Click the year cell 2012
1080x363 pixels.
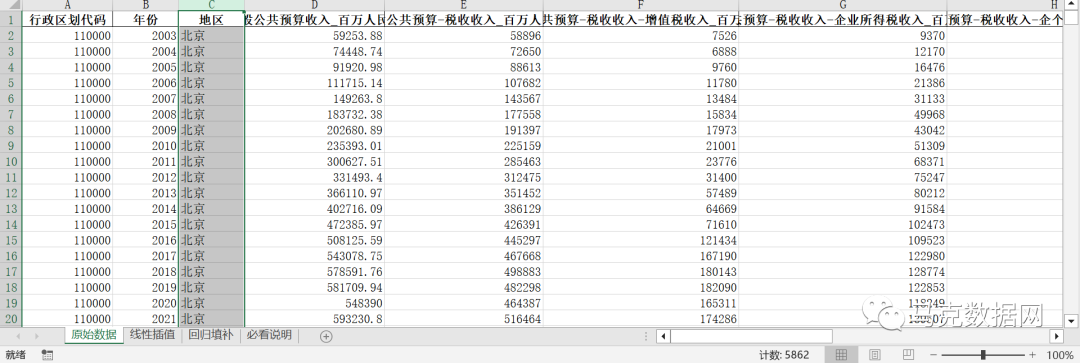click(x=145, y=177)
